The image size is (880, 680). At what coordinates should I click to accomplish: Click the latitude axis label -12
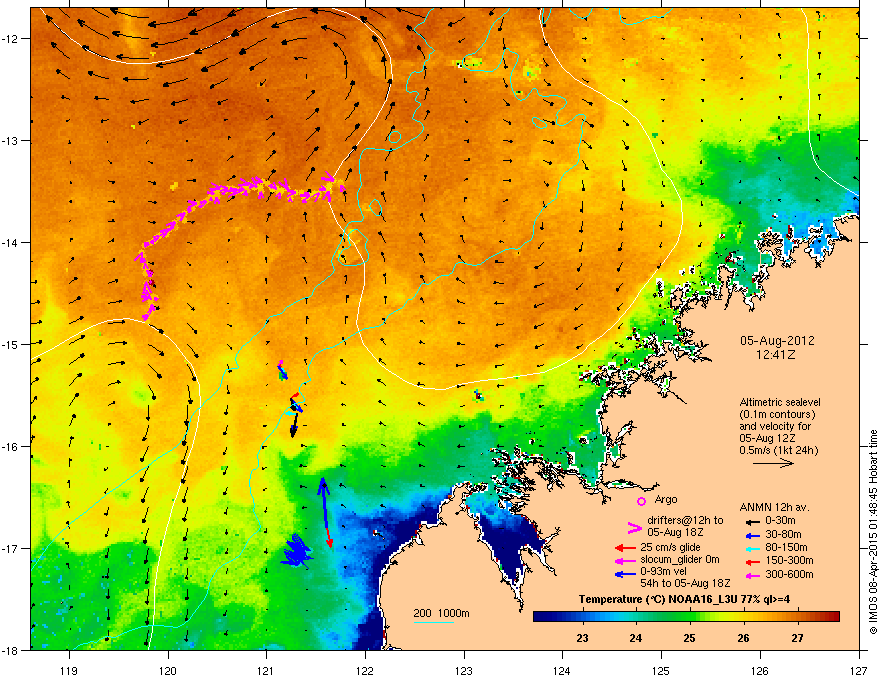[x=11, y=39]
